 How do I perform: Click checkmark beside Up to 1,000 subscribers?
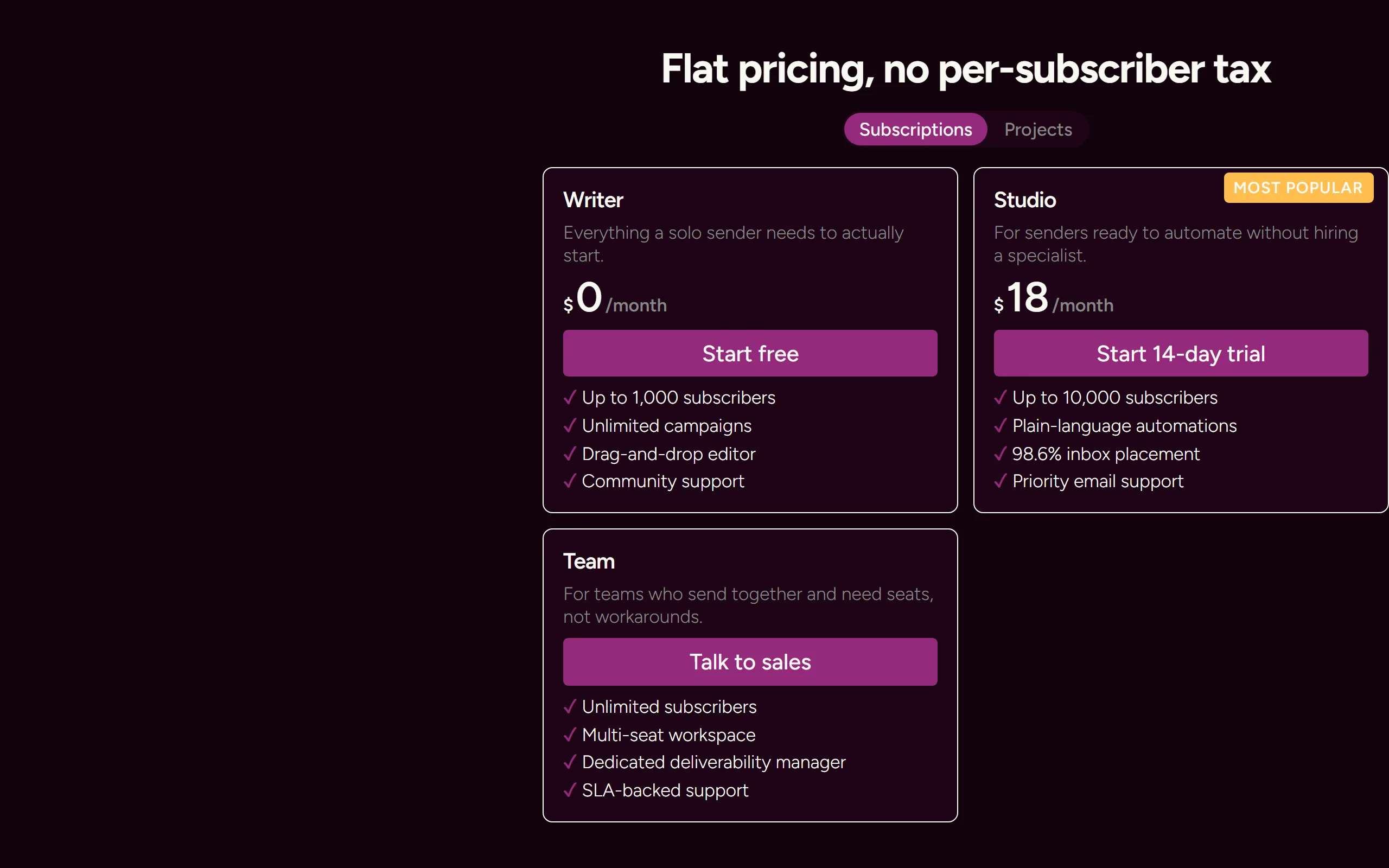569,397
